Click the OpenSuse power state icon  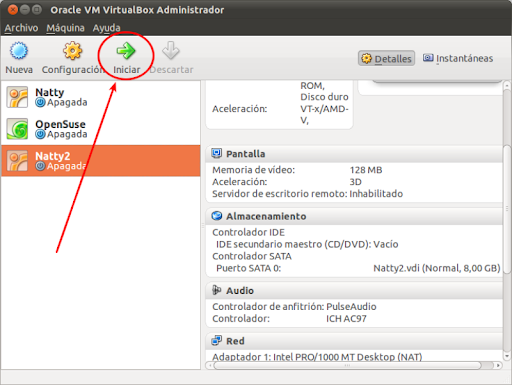point(40,134)
